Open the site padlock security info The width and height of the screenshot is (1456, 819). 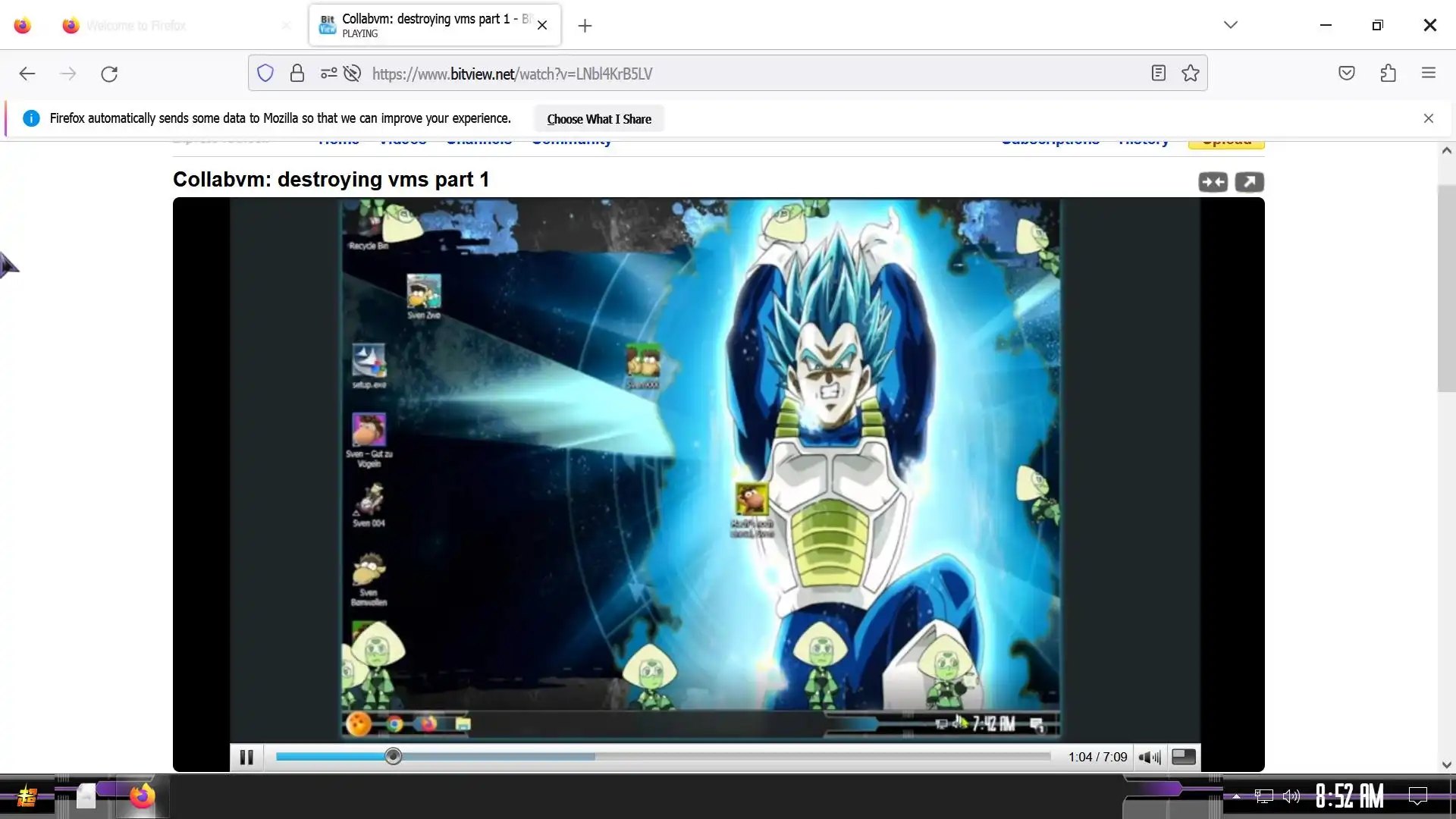coord(297,74)
